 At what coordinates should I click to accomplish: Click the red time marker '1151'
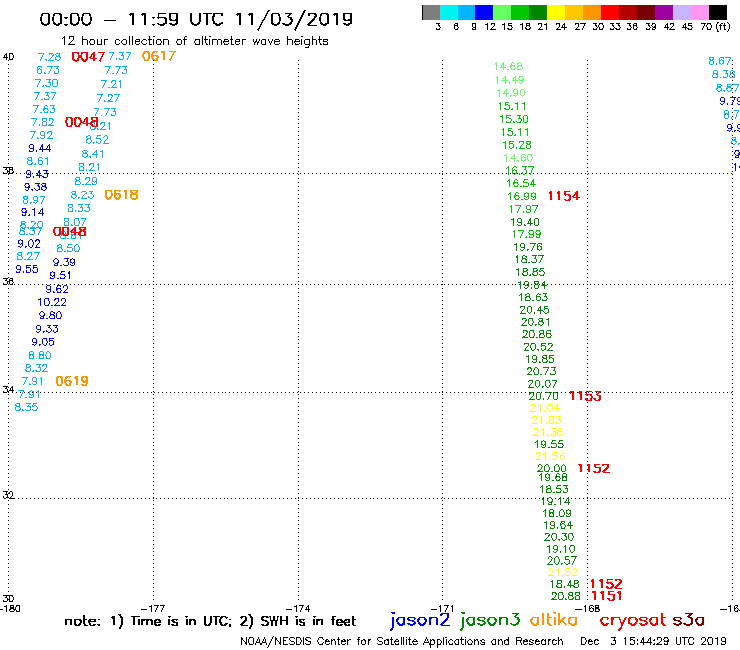pos(606,596)
